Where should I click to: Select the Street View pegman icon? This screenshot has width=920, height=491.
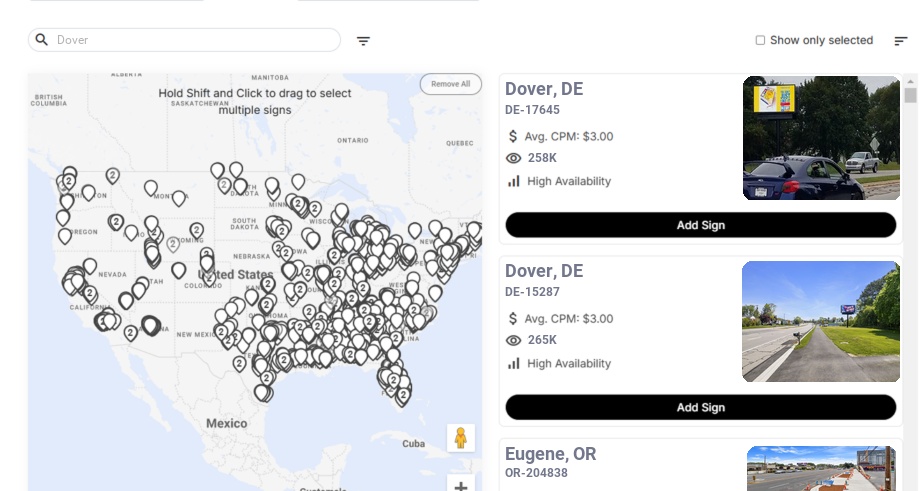(x=461, y=438)
